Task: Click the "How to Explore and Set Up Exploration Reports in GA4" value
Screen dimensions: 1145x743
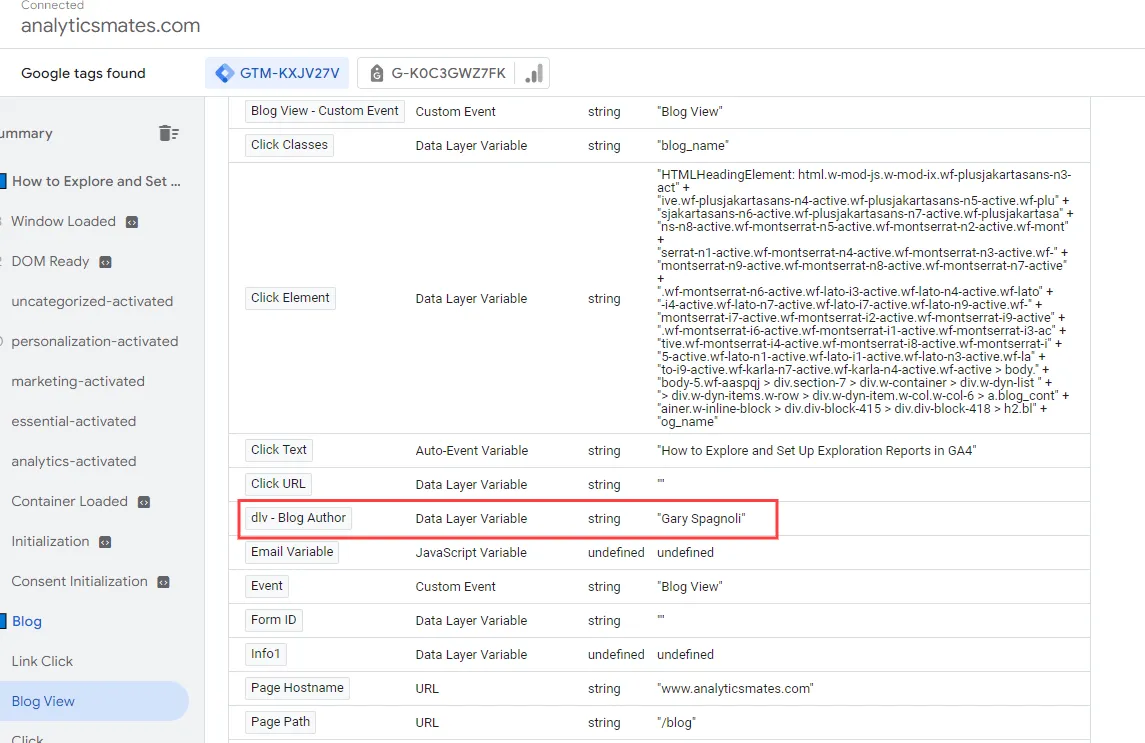Action: point(816,451)
